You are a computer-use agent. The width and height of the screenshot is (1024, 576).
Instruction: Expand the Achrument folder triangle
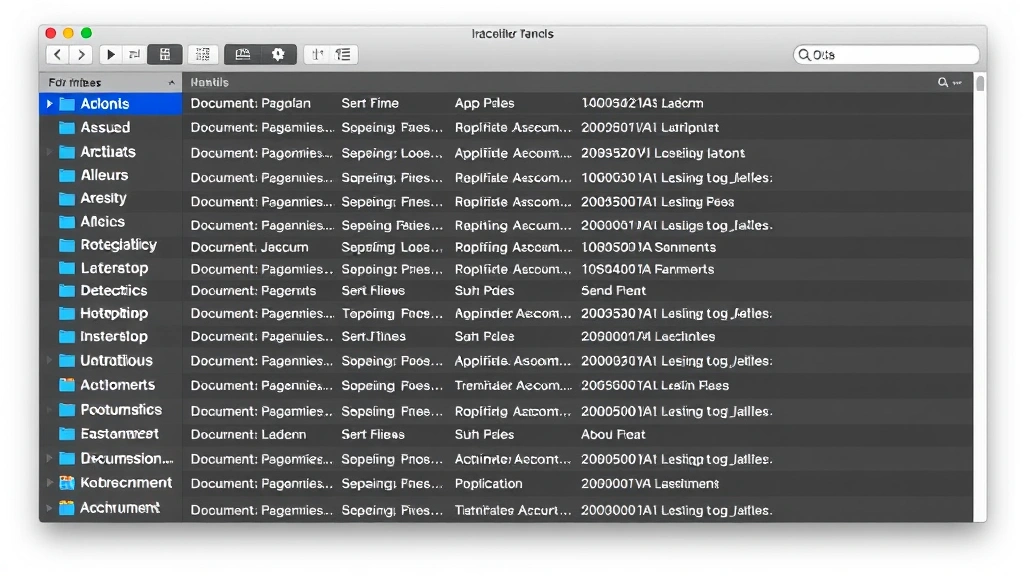(x=49, y=508)
